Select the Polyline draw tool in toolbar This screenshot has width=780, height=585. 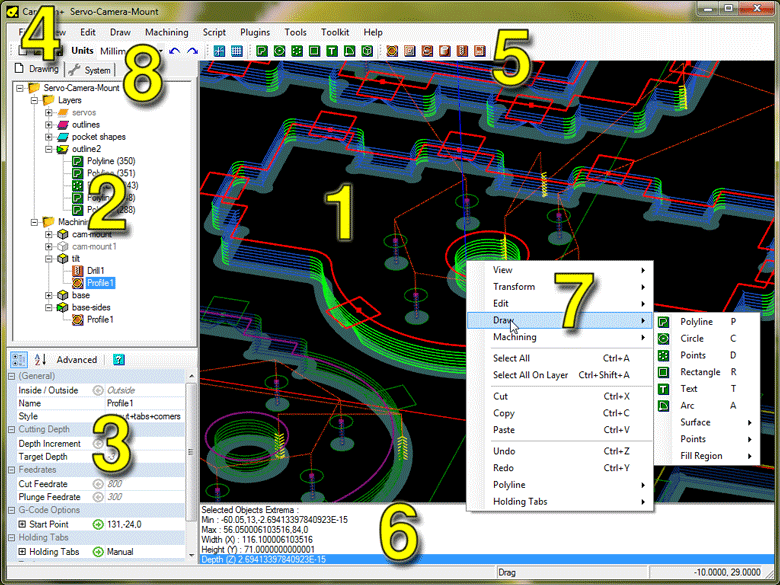pos(262,50)
